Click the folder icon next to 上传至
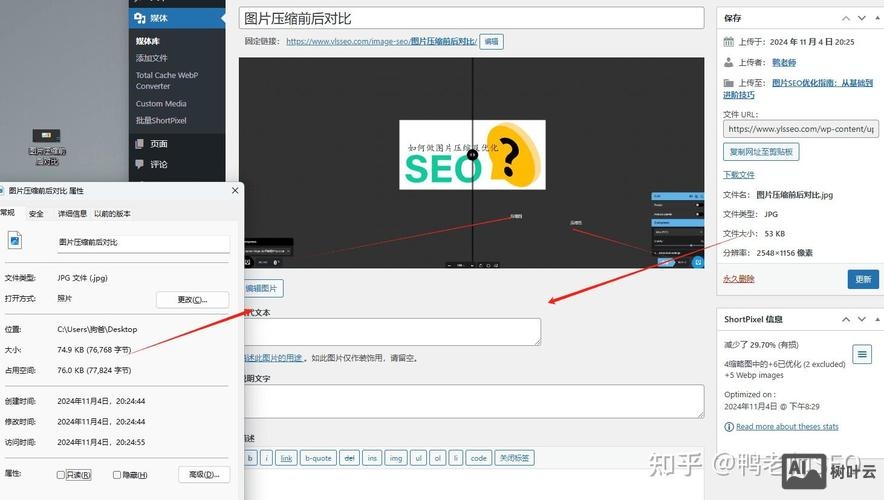Viewport: 884px width, 500px height. point(728,83)
